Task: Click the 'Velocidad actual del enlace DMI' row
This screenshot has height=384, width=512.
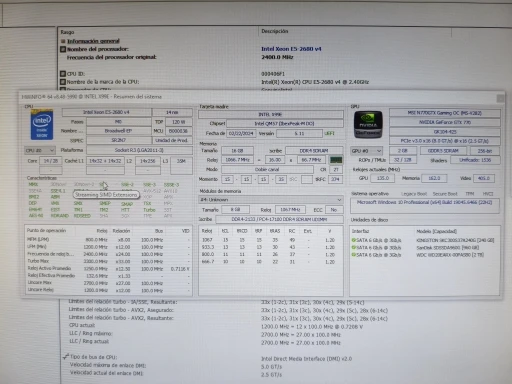Action: click(x=106, y=373)
